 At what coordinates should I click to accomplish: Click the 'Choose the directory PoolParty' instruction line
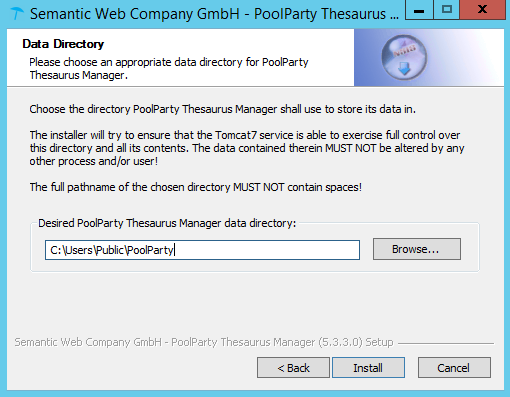tap(222, 109)
